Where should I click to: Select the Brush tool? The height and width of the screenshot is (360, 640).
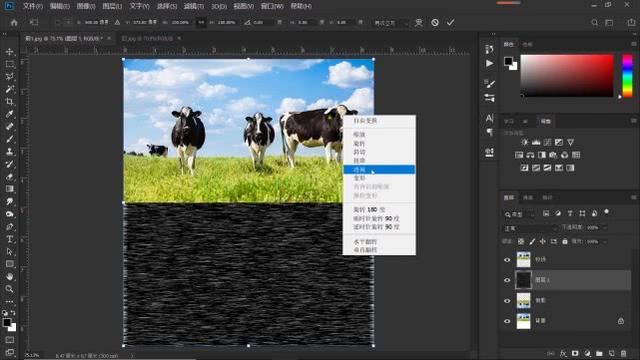coord(10,139)
